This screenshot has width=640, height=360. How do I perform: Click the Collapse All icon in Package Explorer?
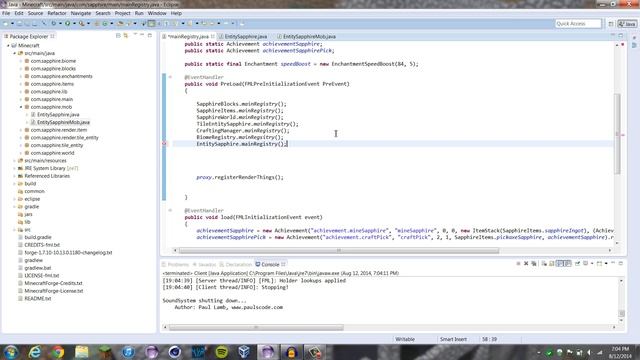pyautogui.click(x=118, y=36)
